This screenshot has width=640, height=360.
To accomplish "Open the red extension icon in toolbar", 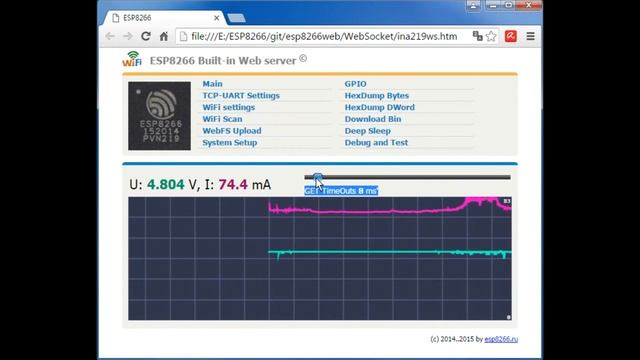I will pyautogui.click(x=511, y=36).
